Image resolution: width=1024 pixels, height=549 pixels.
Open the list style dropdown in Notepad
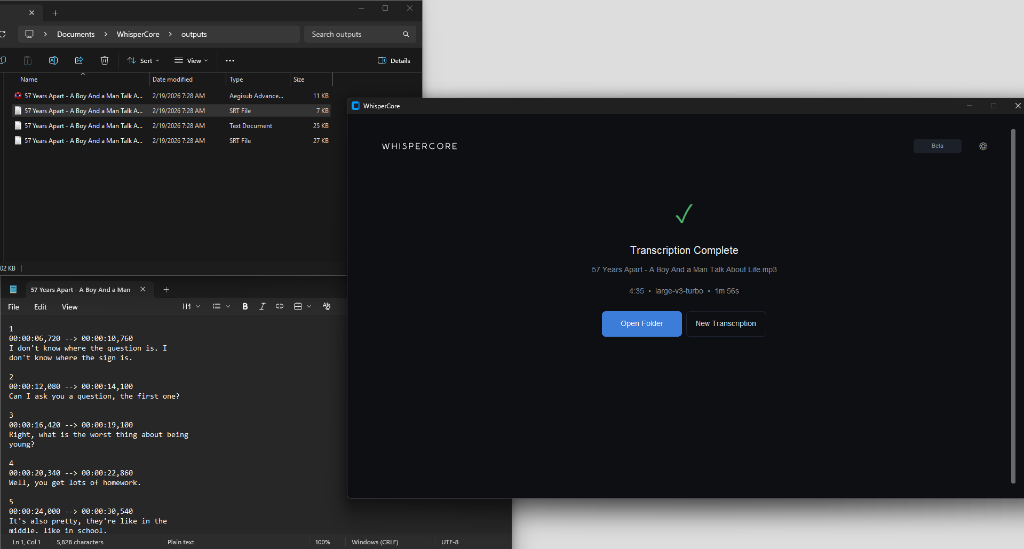220,307
